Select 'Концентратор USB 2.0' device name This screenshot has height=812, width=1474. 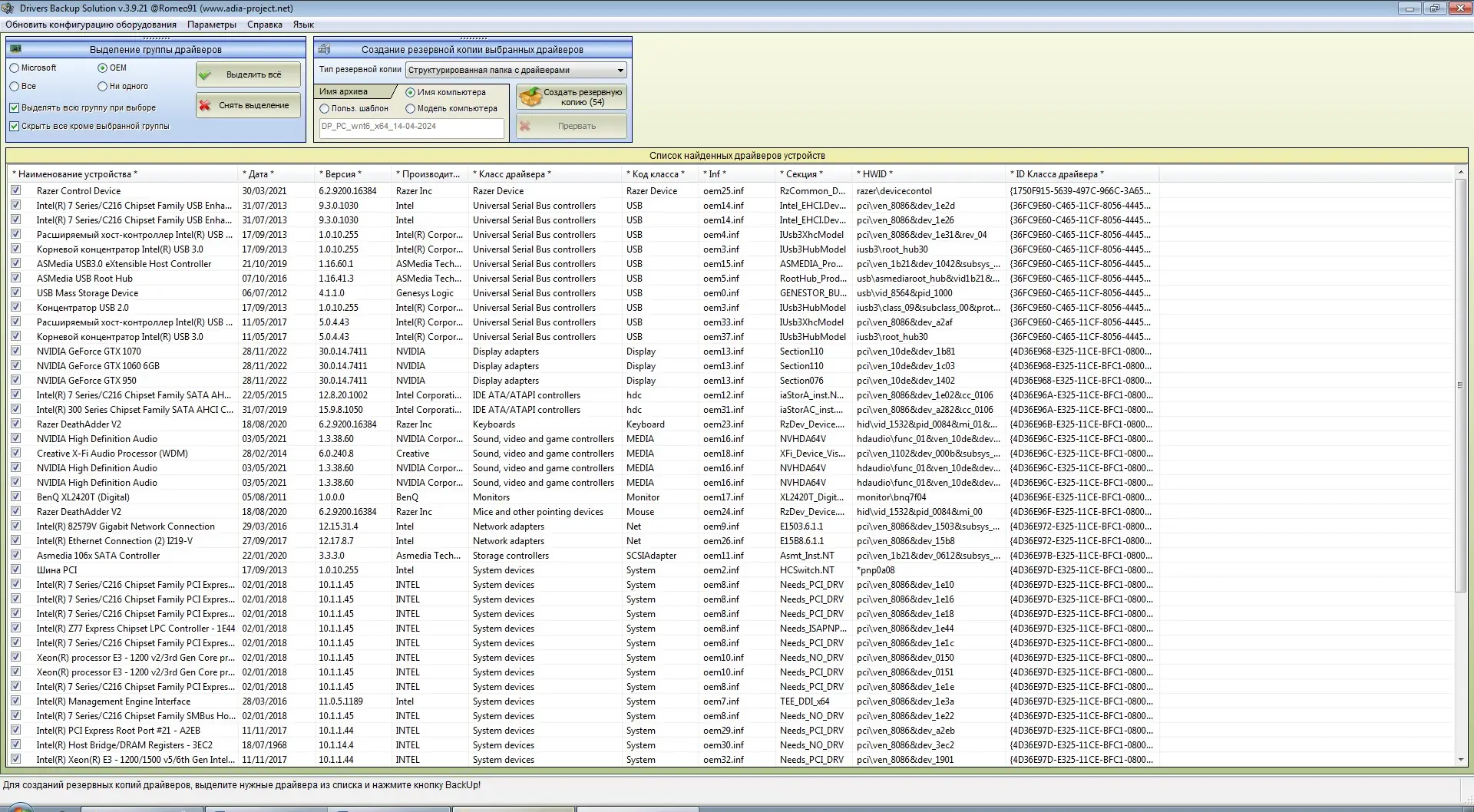[x=83, y=308]
